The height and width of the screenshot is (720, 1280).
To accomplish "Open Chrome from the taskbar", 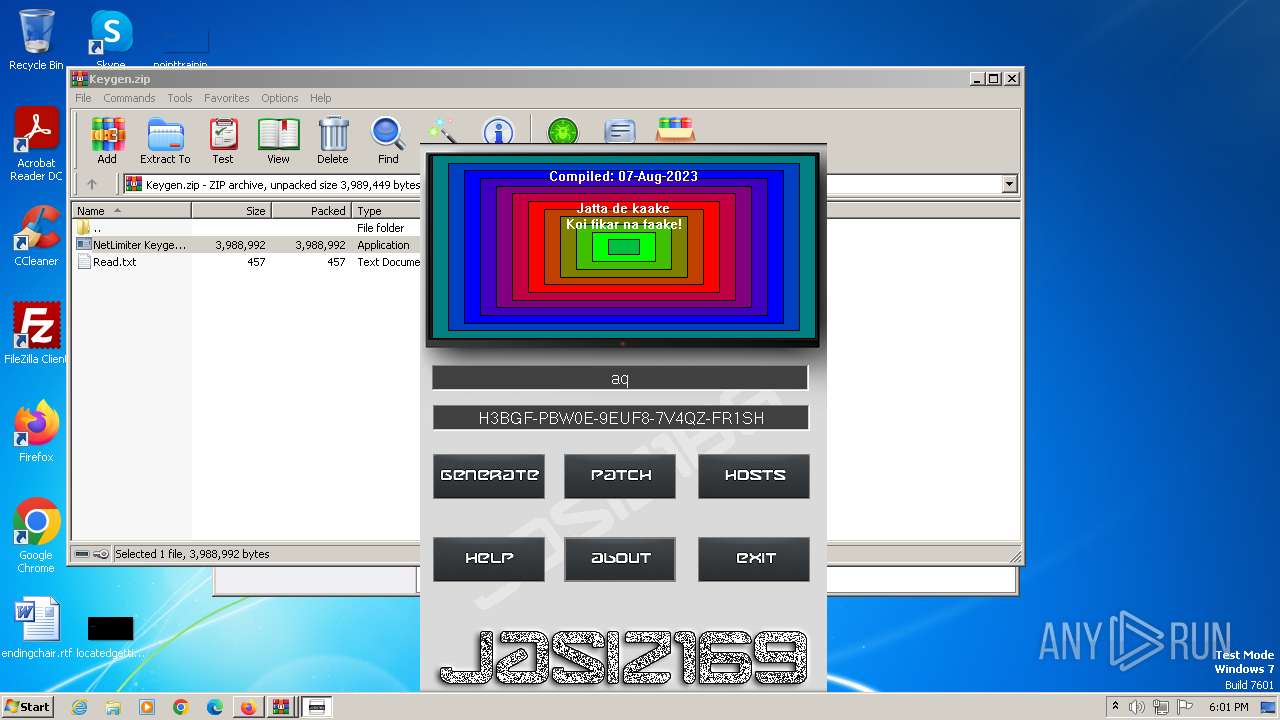I will 181,707.
